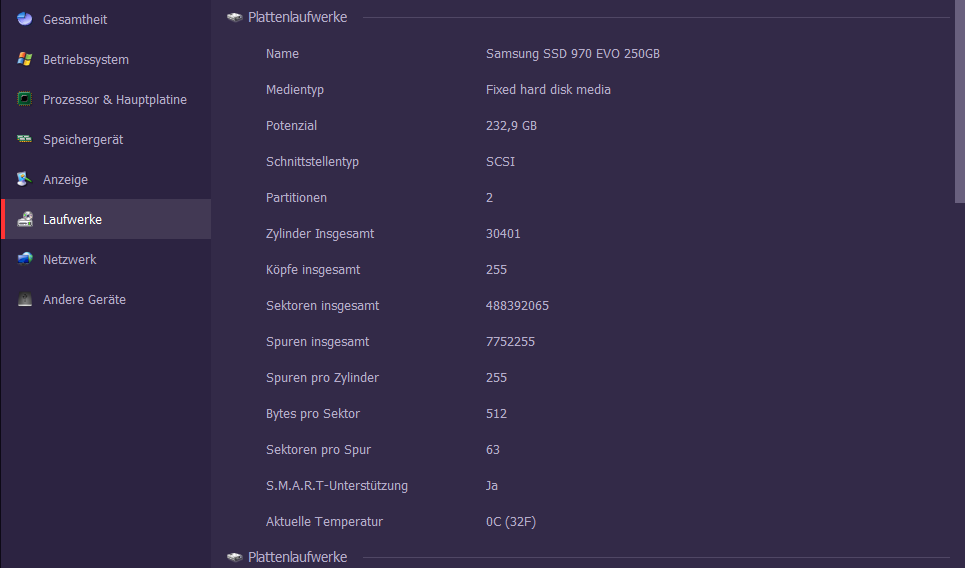965x568 pixels.
Task: Click the top Plattenlaufwerke disk icon
Action: [x=234, y=17]
